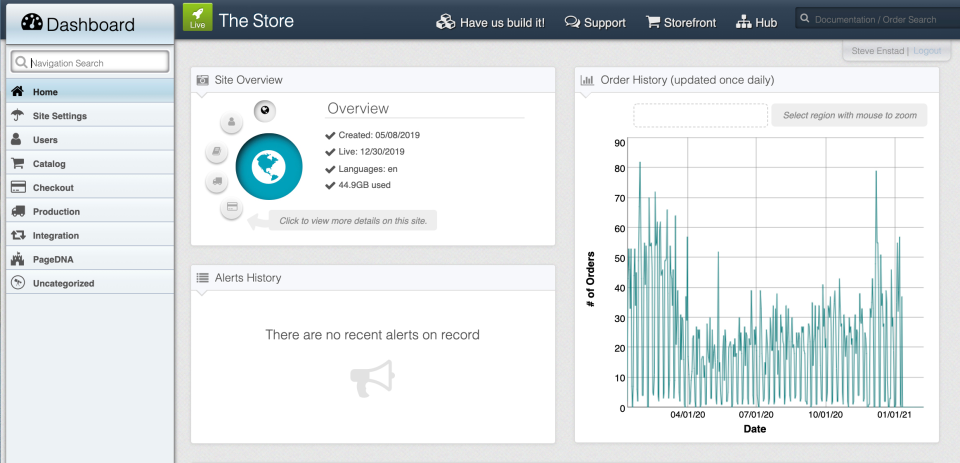Click the megaphone icon in Alerts History
The height and width of the screenshot is (463, 960).
coord(372,378)
